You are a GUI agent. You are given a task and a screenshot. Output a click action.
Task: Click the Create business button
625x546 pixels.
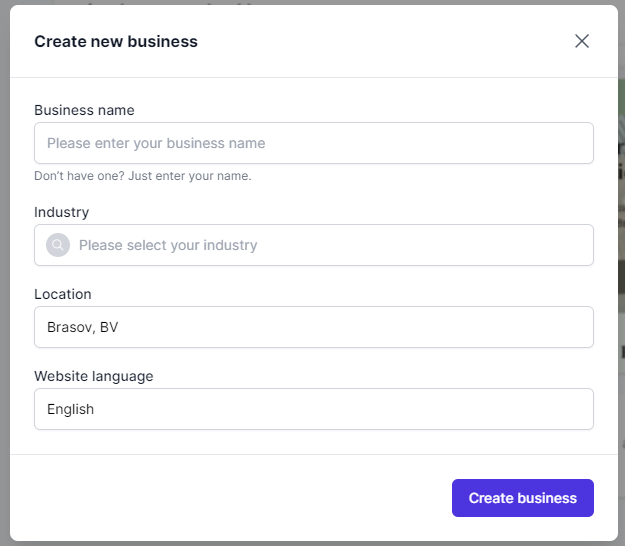pyautogui.click(x=523, y=498)
